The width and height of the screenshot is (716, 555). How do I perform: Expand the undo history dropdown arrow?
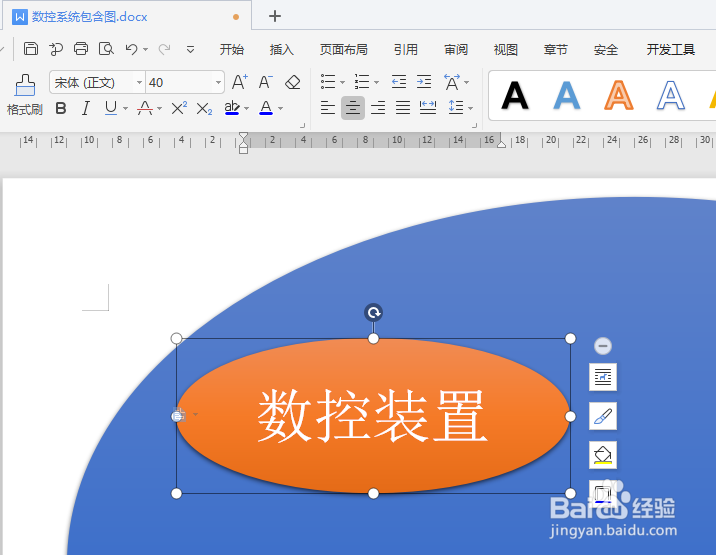[145, 49]
